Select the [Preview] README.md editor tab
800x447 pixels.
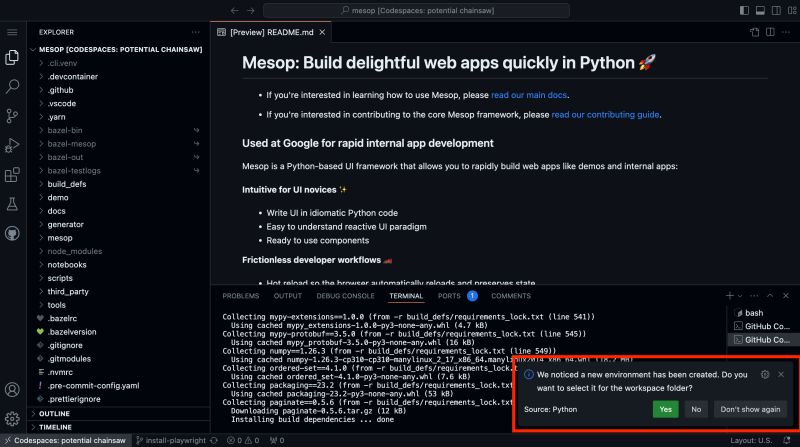pyautogui.click(x=271, y=32)
